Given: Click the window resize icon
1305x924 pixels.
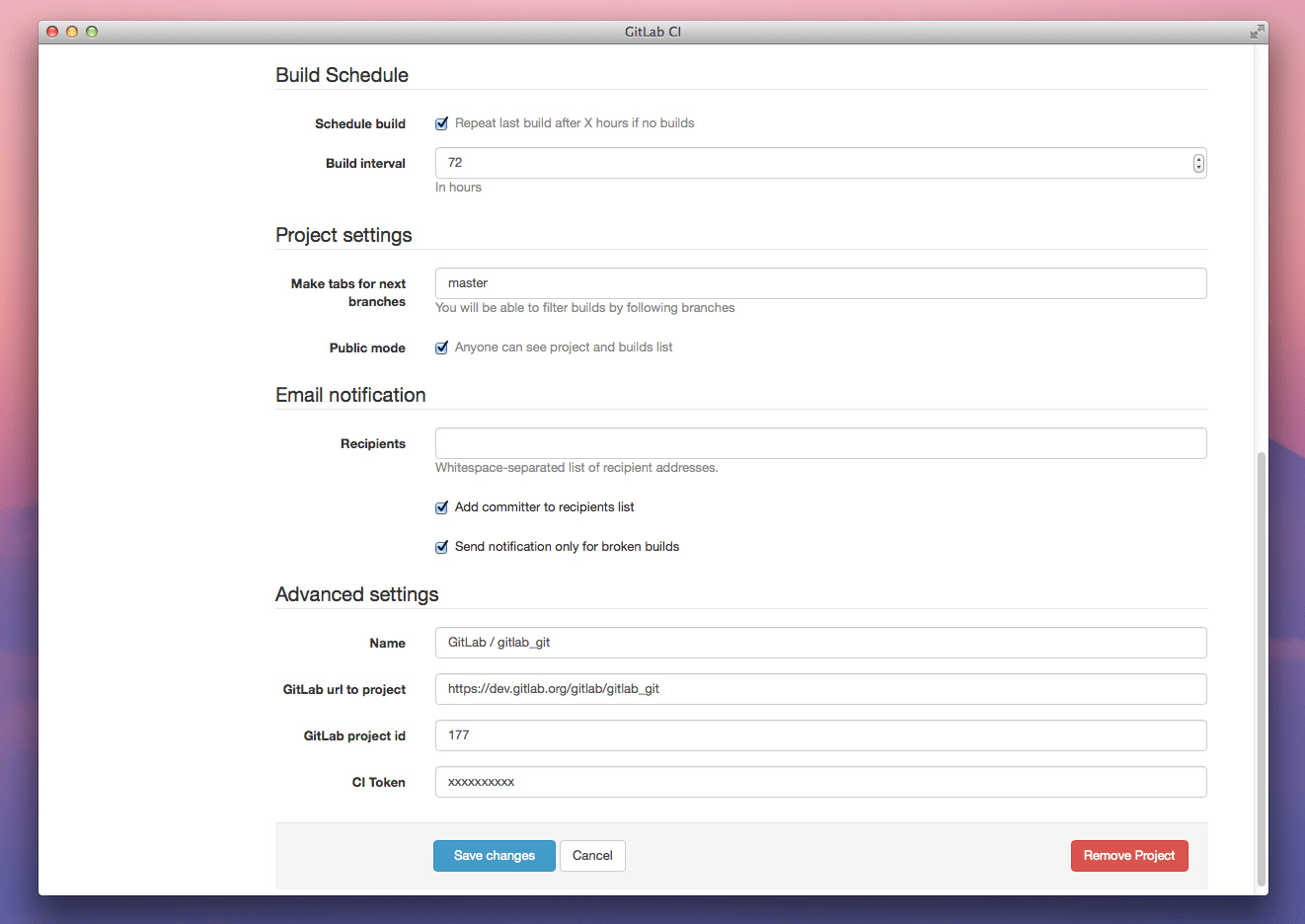Looking at the screenshot, I should tap(1257, 31).
